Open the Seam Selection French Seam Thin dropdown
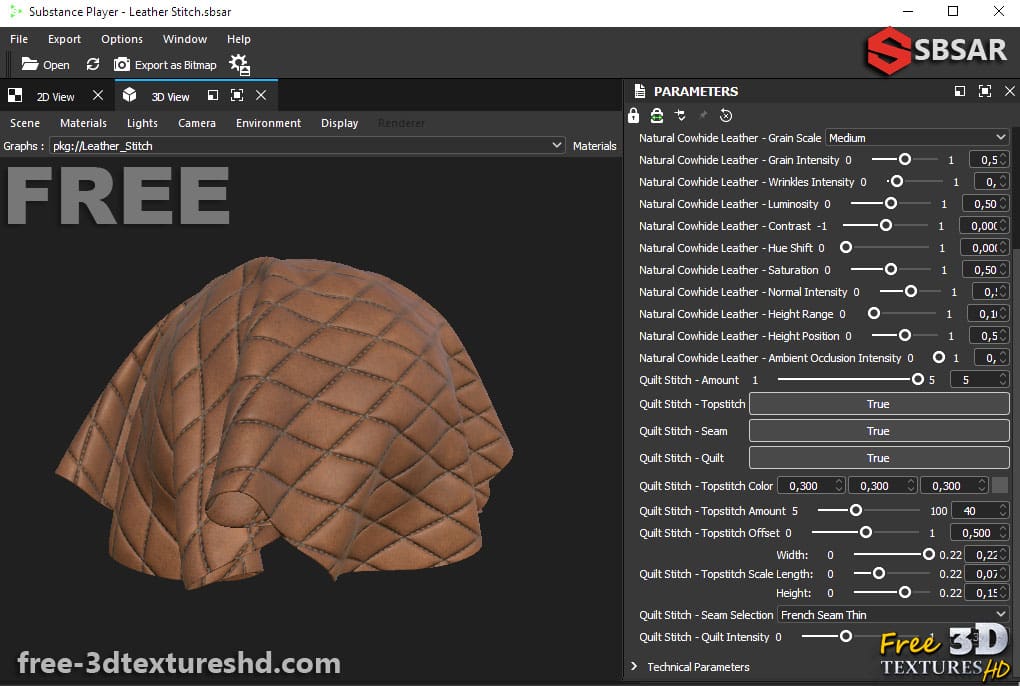Viewport: 1020px width, 686px height. pyautogui.click(x=893, y=614)
